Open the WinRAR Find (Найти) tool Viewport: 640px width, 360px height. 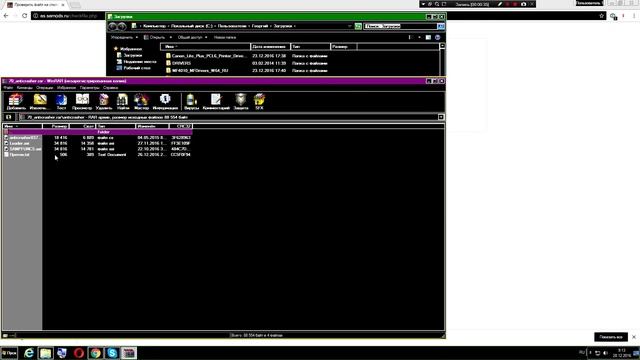click(123, 102)
